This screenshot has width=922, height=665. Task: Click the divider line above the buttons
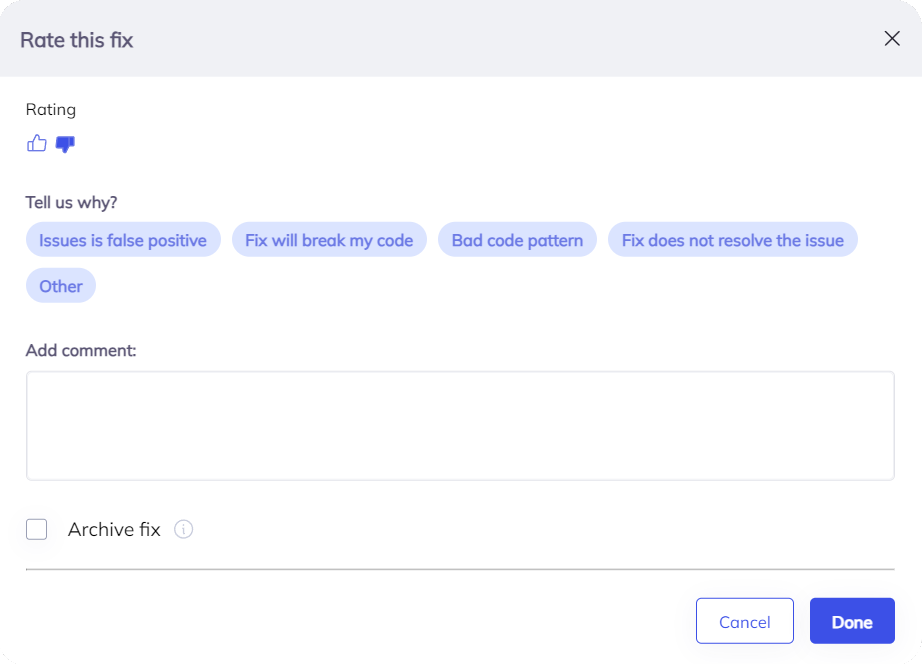pyautogui.click(x=460, y=569)
